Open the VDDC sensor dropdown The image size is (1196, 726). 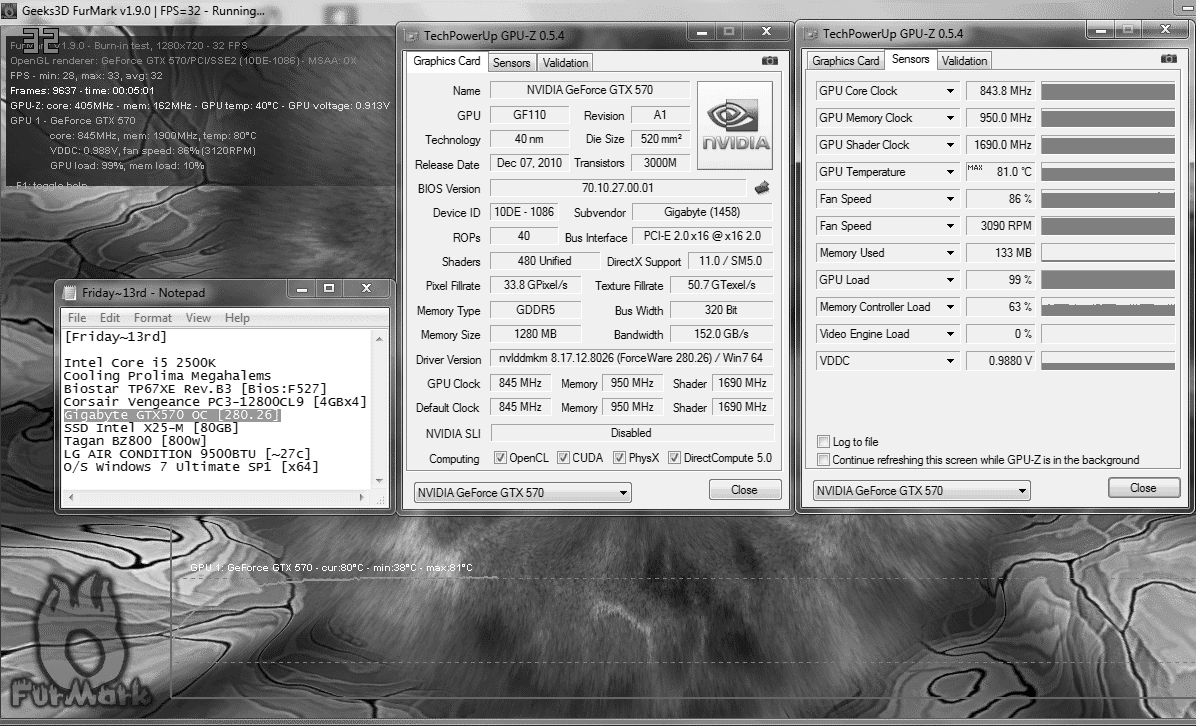point(950,361)
